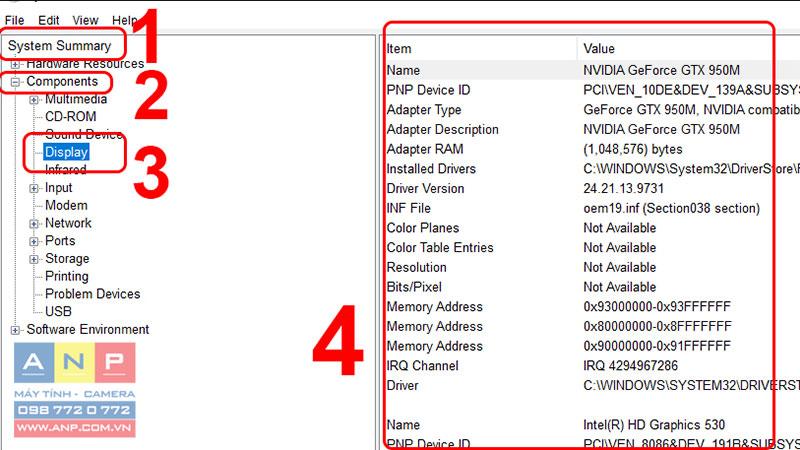Expand the Network node
The height and width of the screenshot is (450, 800).
[x=34, y=224]
